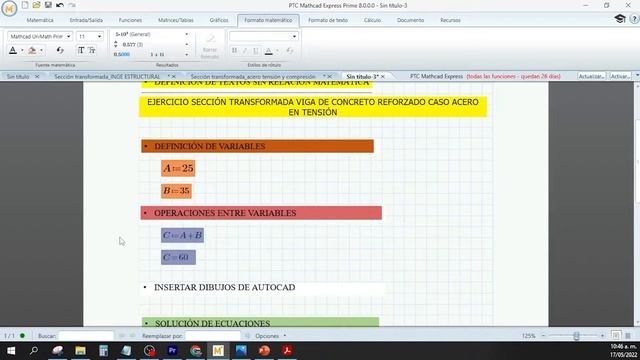This screenshot has width=640, height=360.
Task: Switch to draft view icon in status bar
Action: (628, 336)
